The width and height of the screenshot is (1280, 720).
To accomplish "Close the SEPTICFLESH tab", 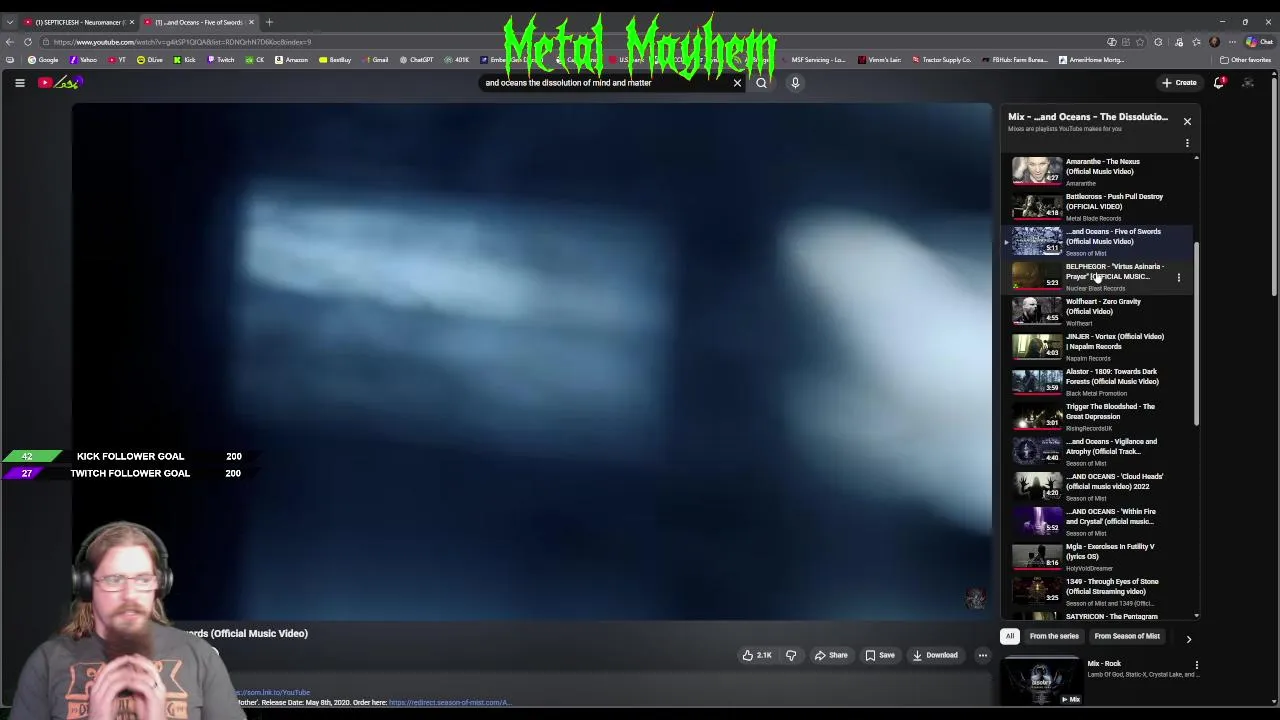I will click(x=131, y=22).
